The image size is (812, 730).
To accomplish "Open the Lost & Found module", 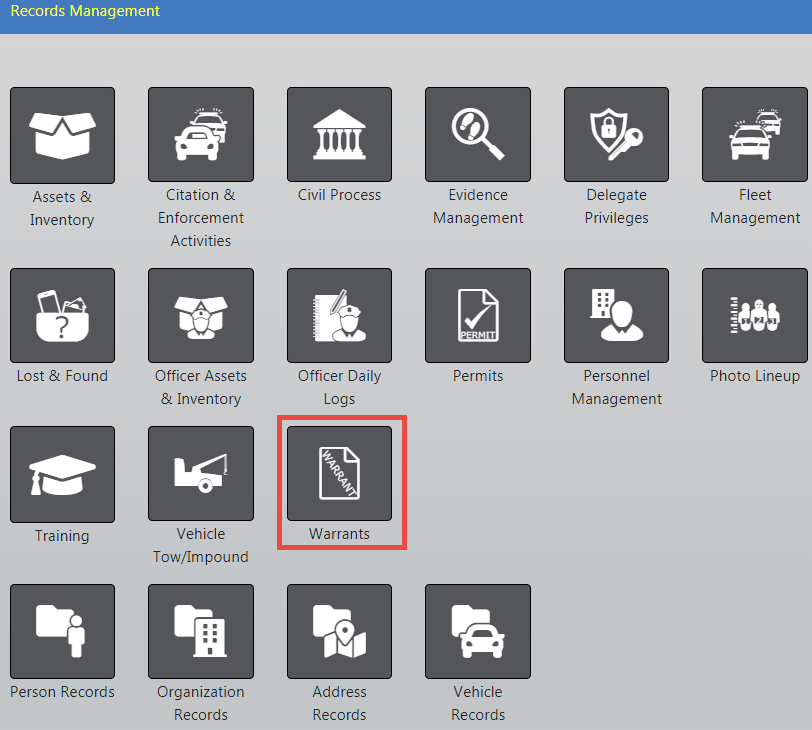I will pyautogui.click(x=62, y=315).
